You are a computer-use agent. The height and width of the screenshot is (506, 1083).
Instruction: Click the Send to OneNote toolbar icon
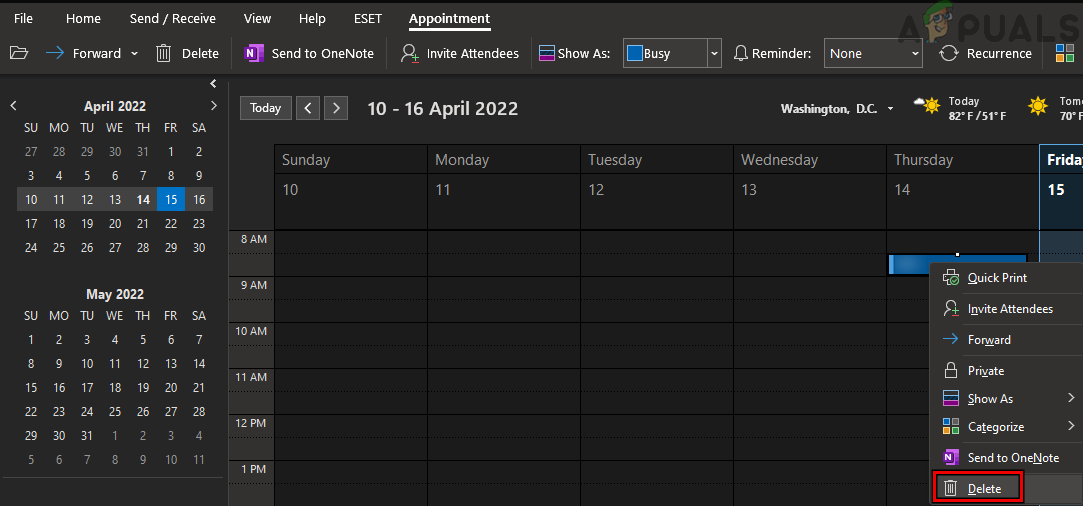click(x=254, y=54)
